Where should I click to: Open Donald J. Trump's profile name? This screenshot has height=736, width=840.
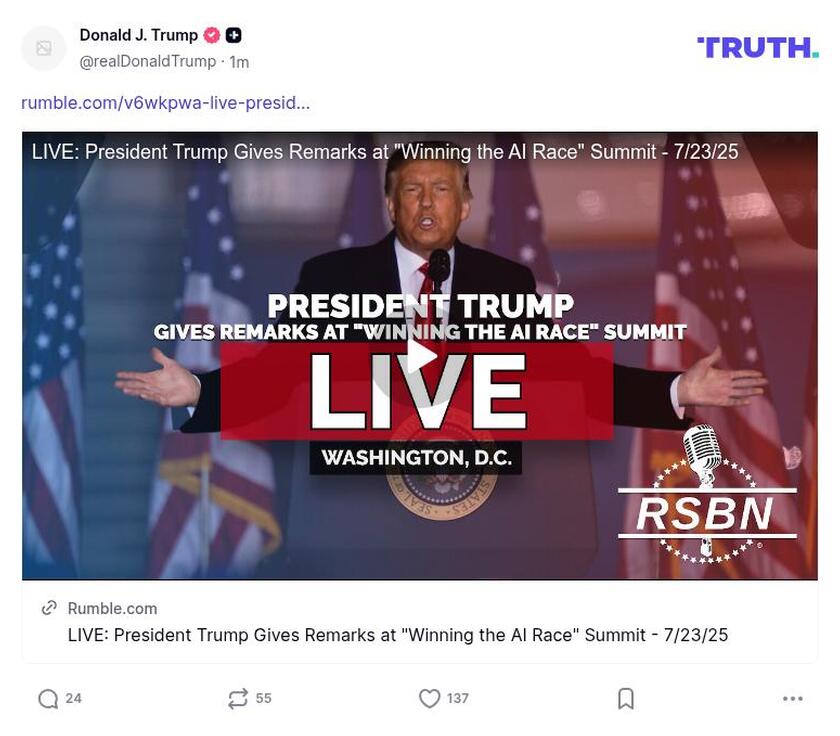(x=138, y=34)
